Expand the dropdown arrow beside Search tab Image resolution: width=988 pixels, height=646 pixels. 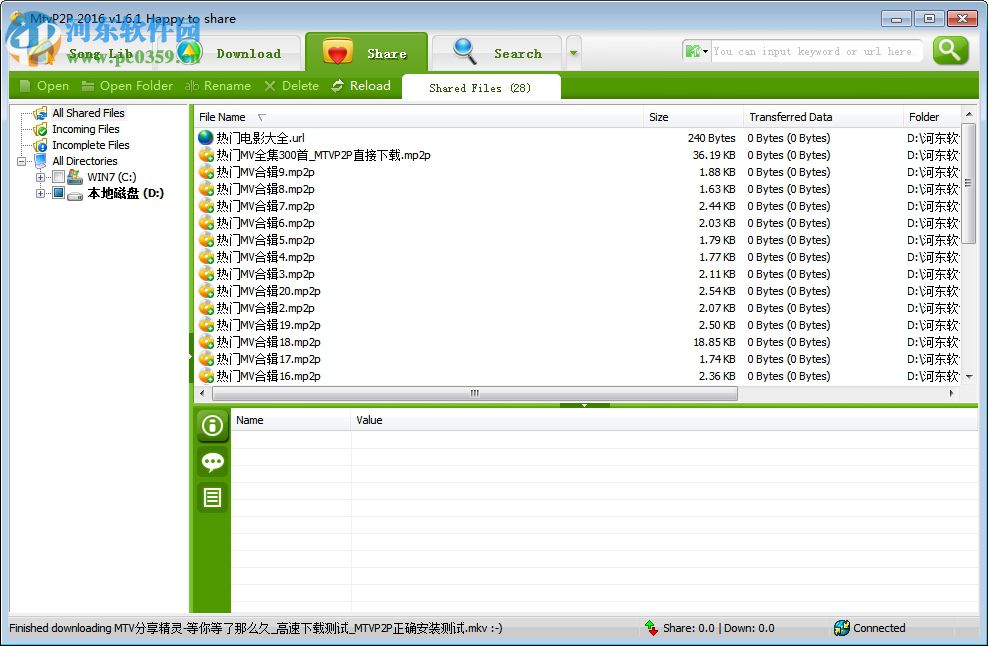[573, 53]
